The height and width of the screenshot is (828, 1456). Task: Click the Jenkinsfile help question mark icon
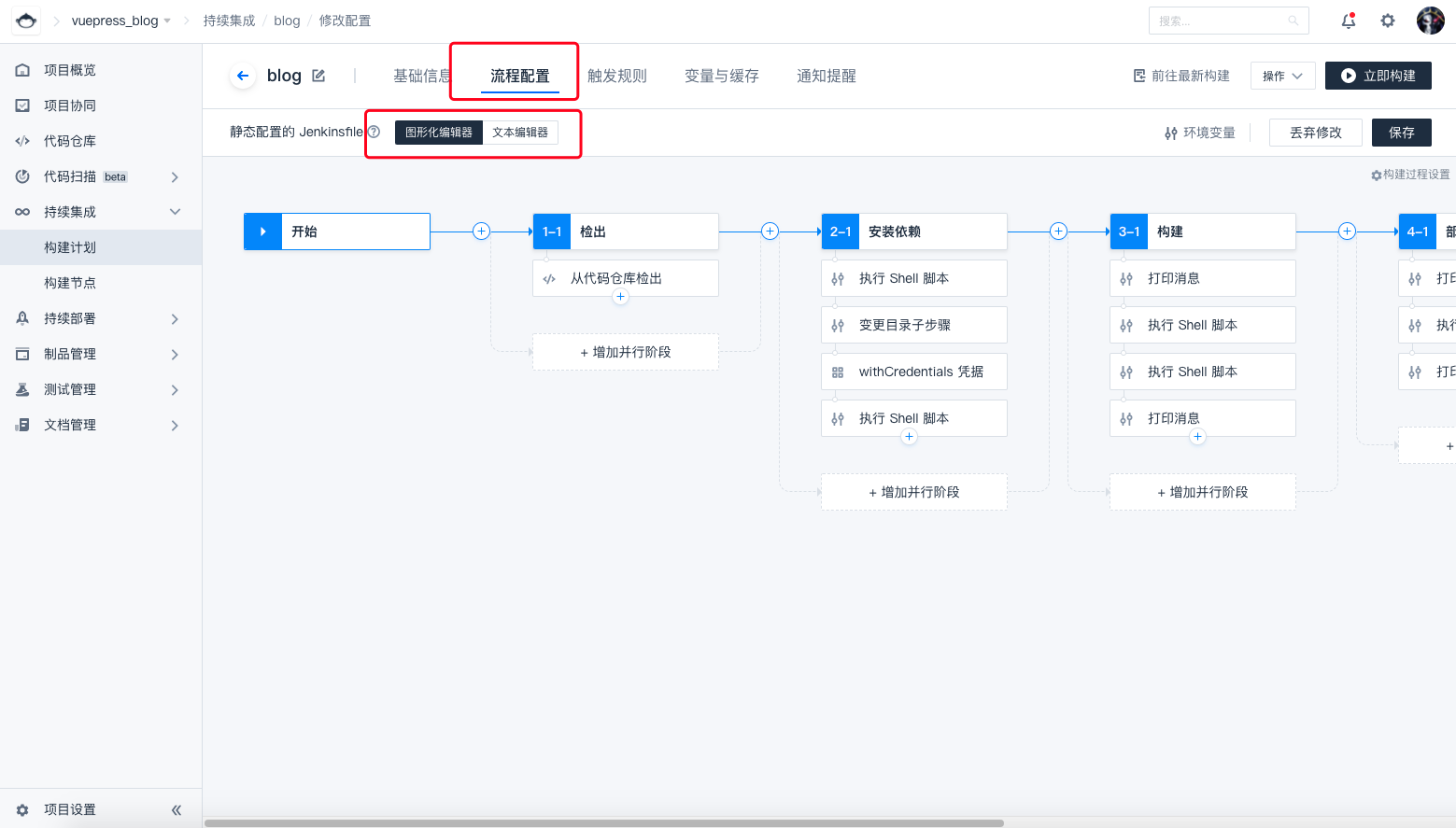[x=374, y=132]
